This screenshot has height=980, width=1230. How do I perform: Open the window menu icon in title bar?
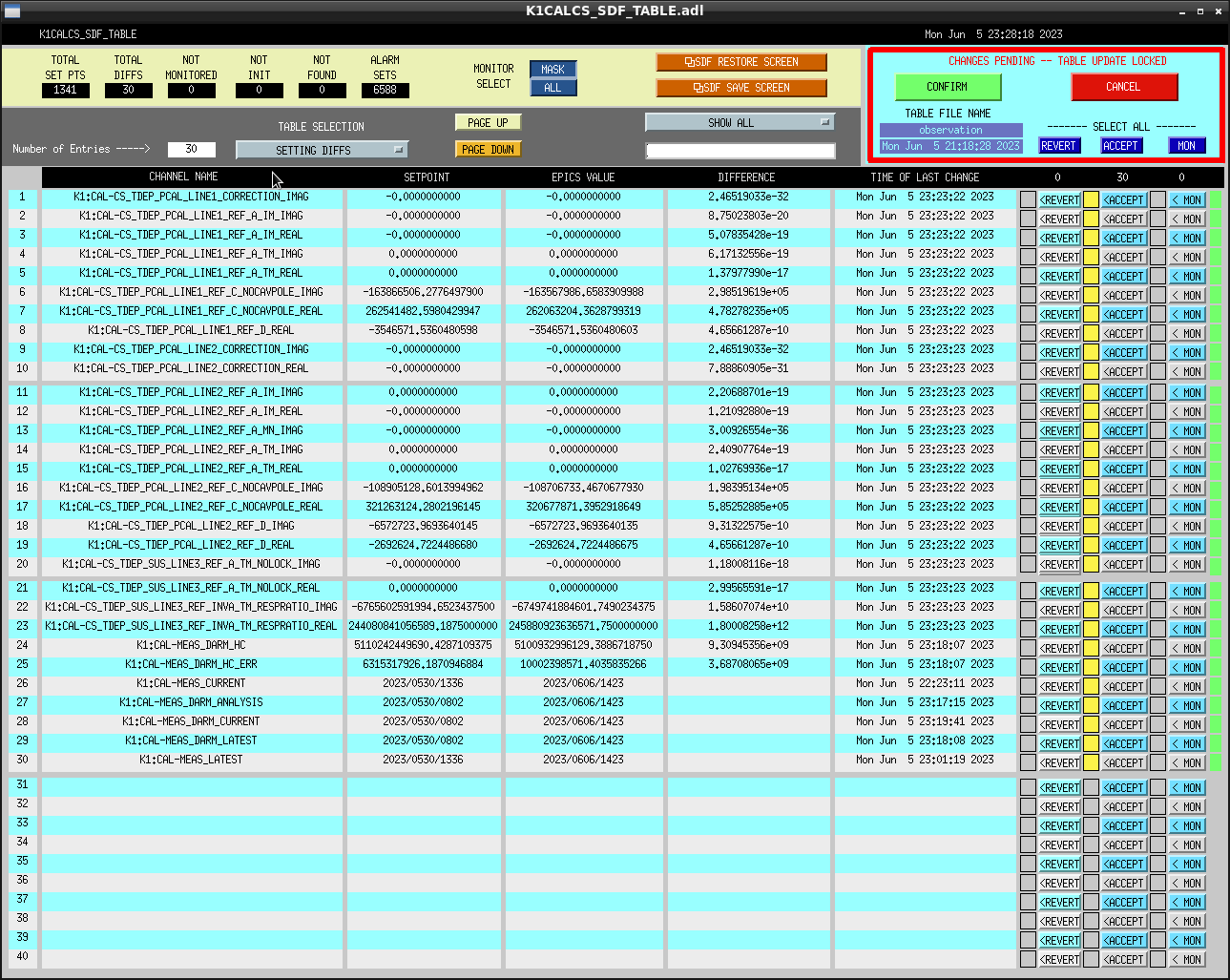click(11, 11)
